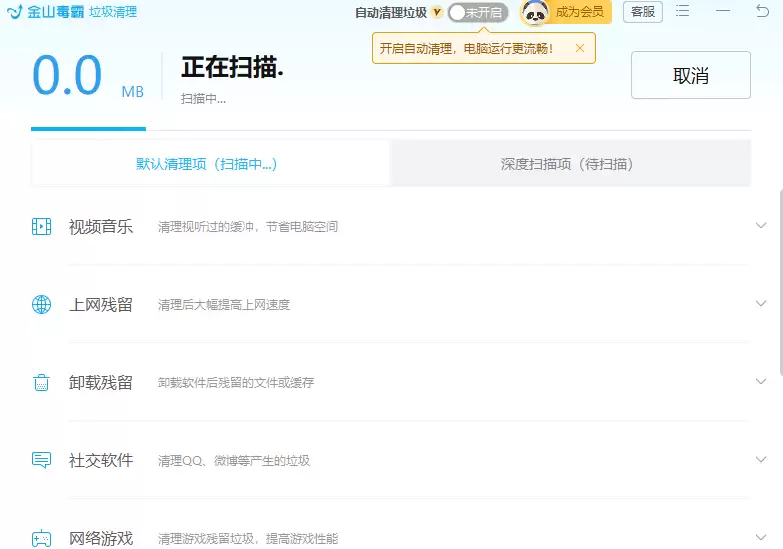The width and height of the screenshot is (783, 549).
Task: Expand the 卸载残留 row chevron
Action: click(761, 381)
